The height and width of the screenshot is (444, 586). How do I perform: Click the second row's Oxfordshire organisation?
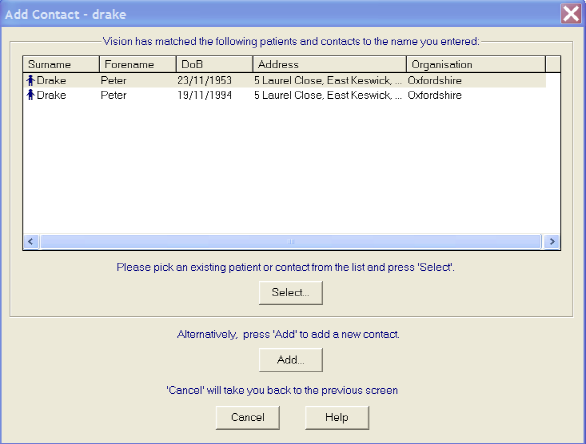435,95
